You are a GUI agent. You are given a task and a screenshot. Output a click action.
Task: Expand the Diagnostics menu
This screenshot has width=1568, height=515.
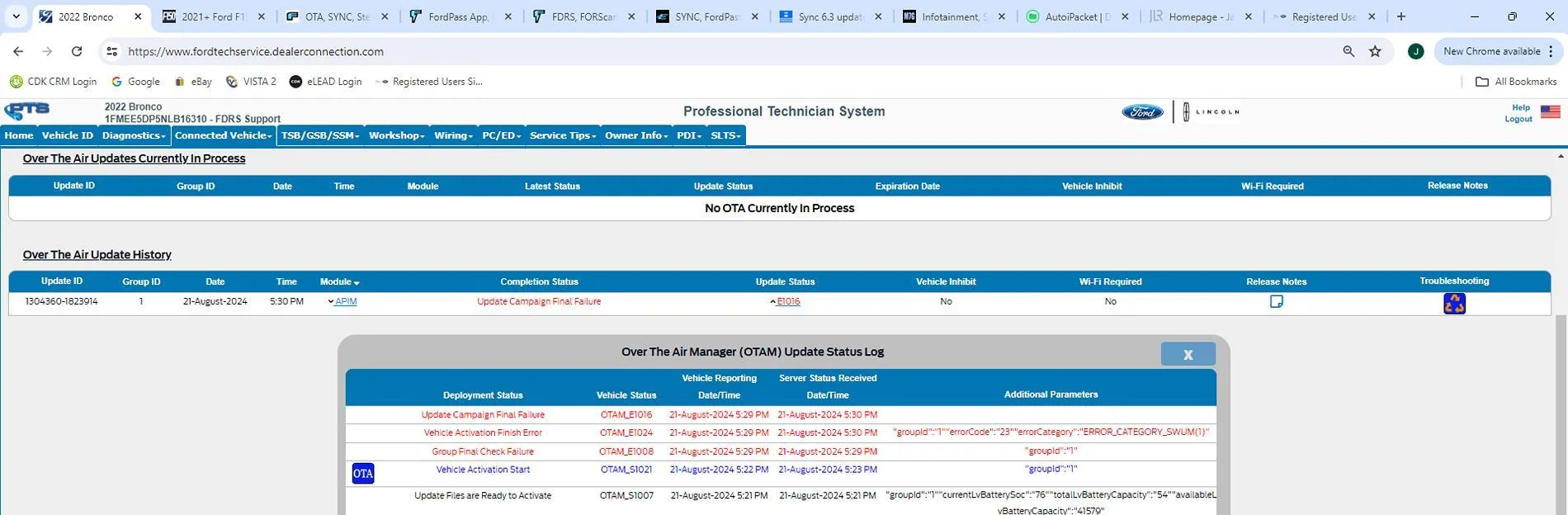pos(134,135)
